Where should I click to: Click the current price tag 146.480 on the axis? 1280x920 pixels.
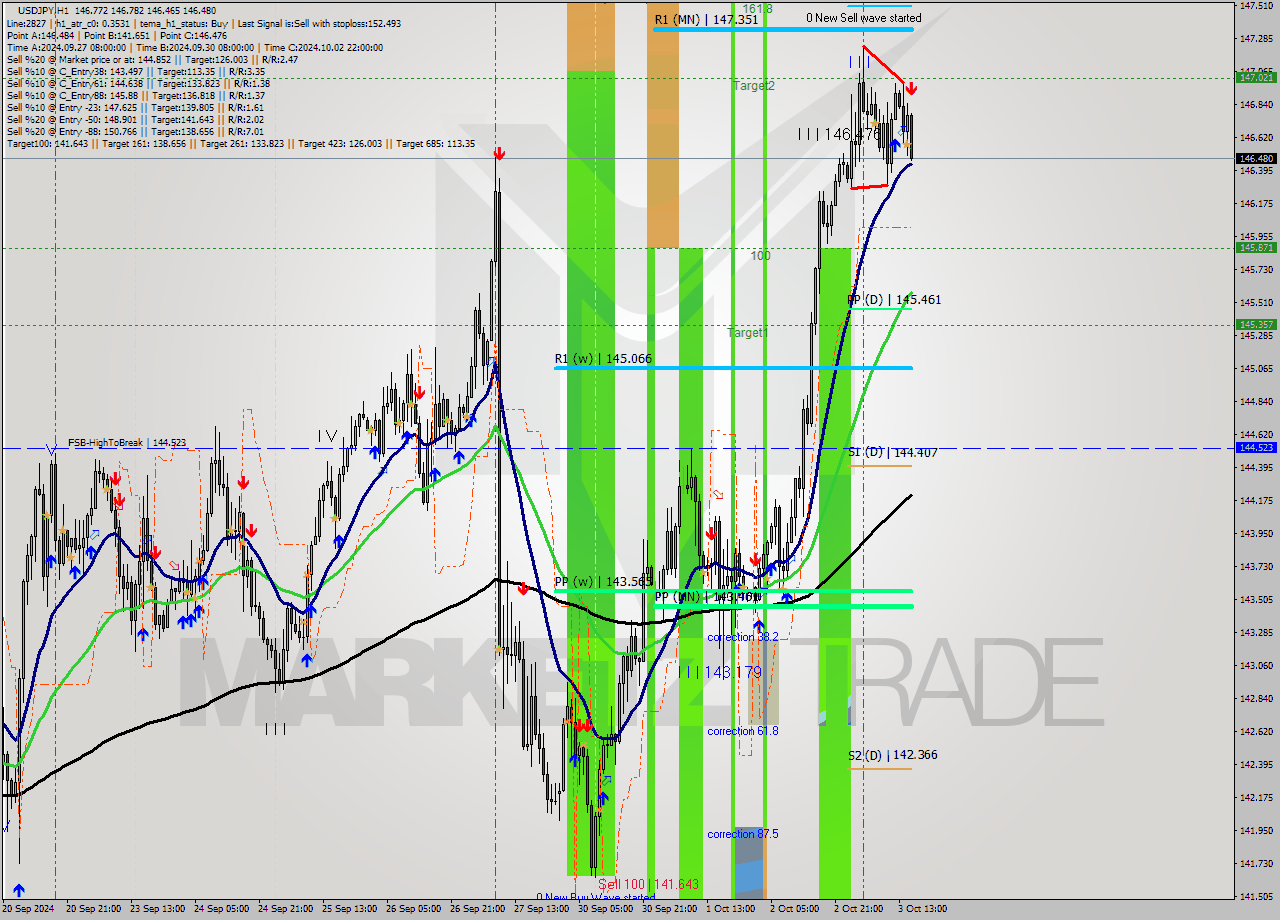(x=1256, y=158)
